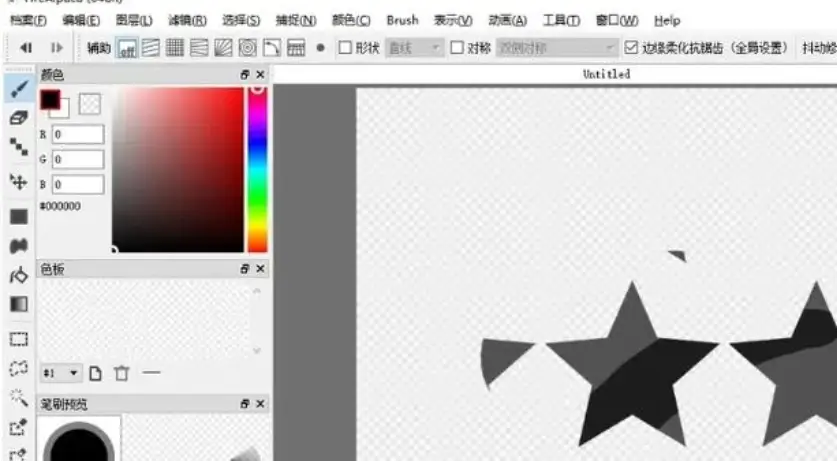The height and width of the screenshot is (461, 837).
Task: Toggle 边缘柔化抗锯齿 anti-aliasing checkbox
Action: [631, 47]
